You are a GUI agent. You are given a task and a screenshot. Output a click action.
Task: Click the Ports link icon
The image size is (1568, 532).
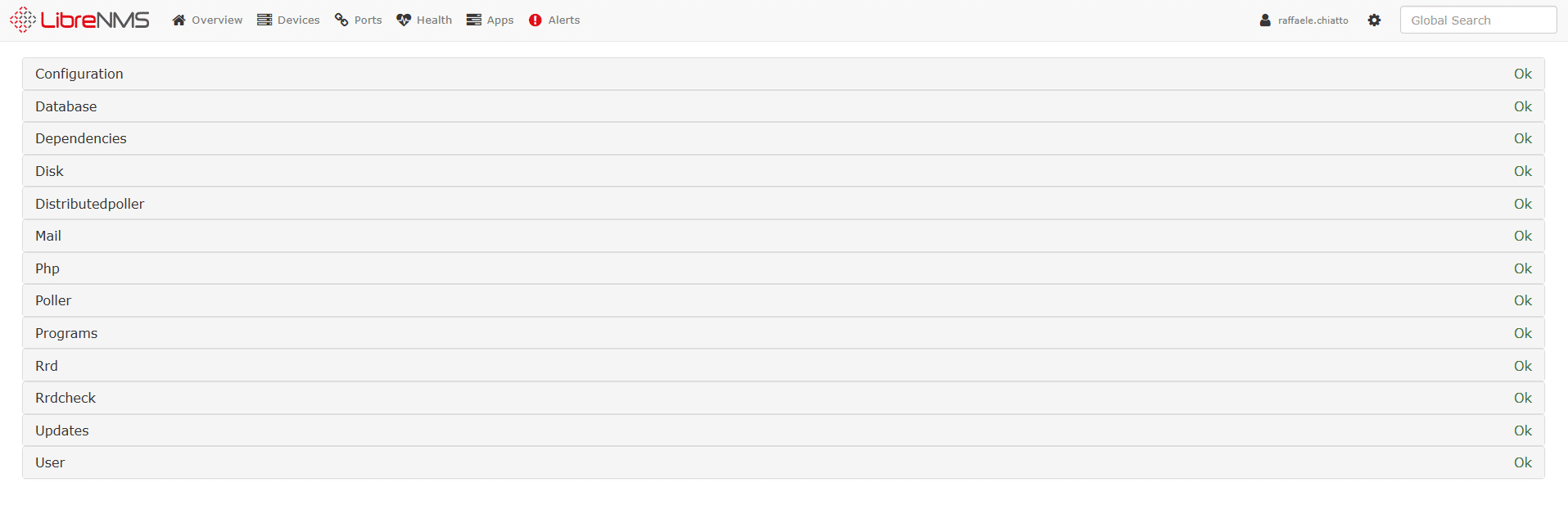click(x=341, y=20)
